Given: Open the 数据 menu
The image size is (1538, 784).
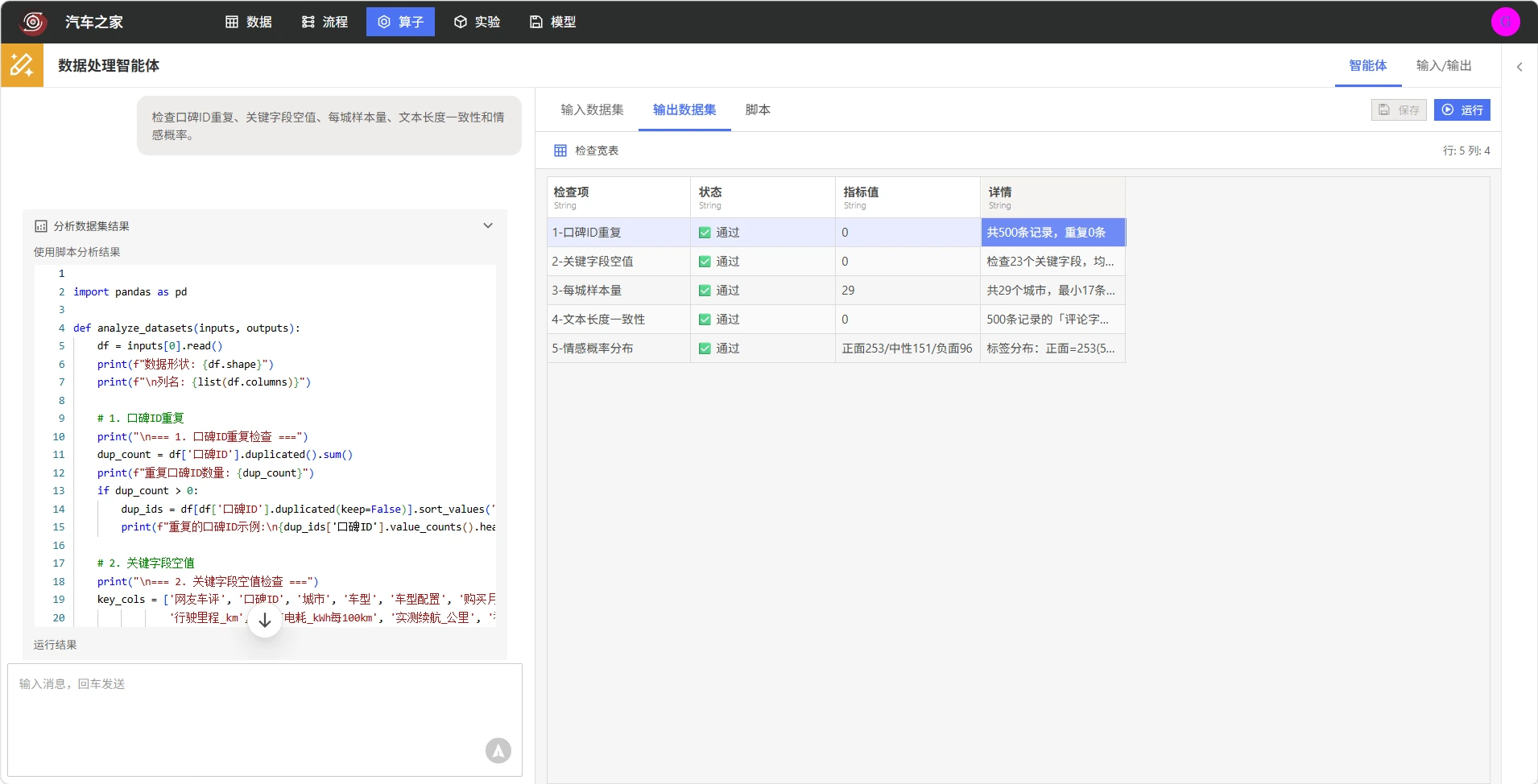Looking at the screenshot, I should pyautogui.click(x=248, y=22).
